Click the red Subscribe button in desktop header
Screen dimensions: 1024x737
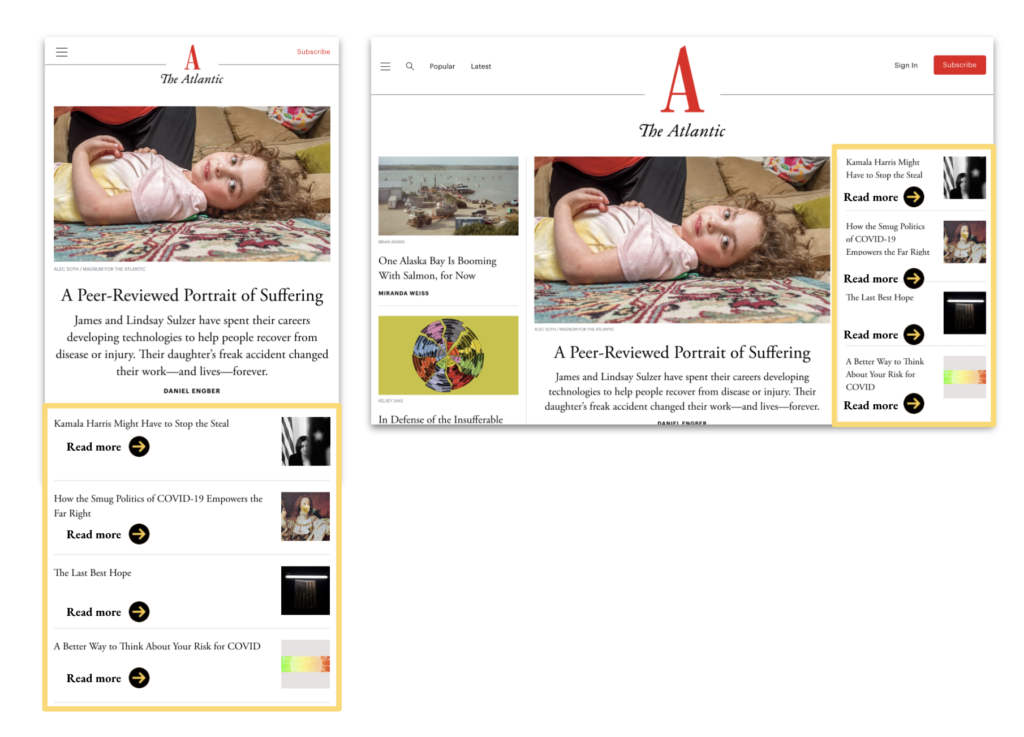(959, 65)
